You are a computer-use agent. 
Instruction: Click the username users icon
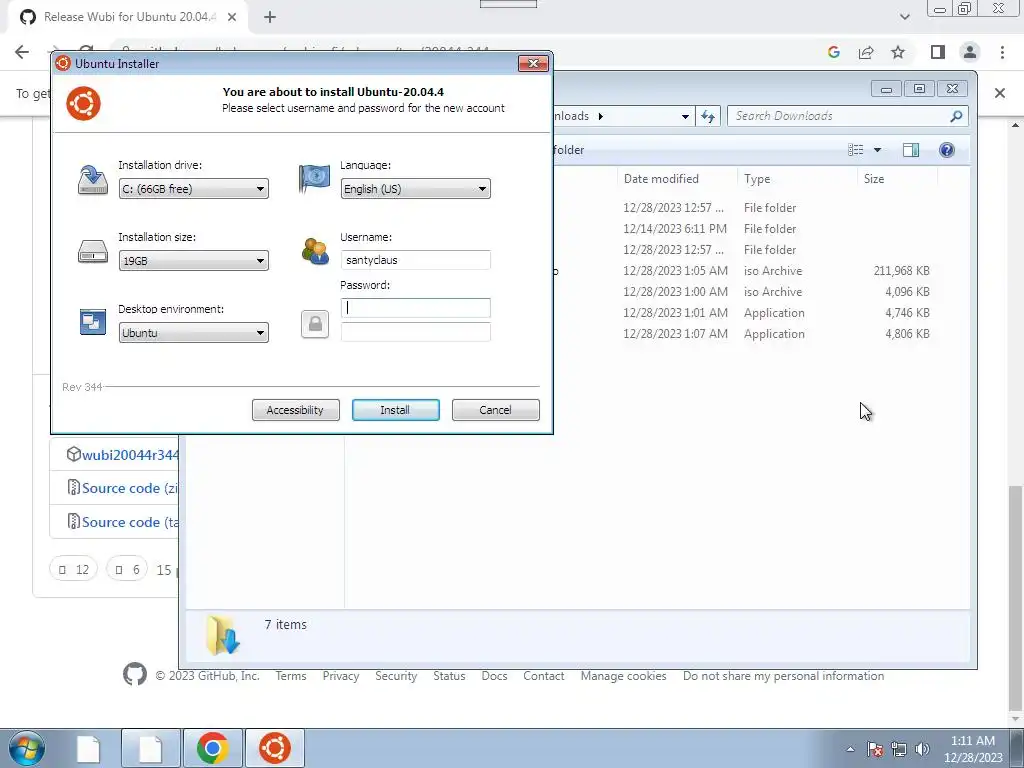[x=315, y=251]
